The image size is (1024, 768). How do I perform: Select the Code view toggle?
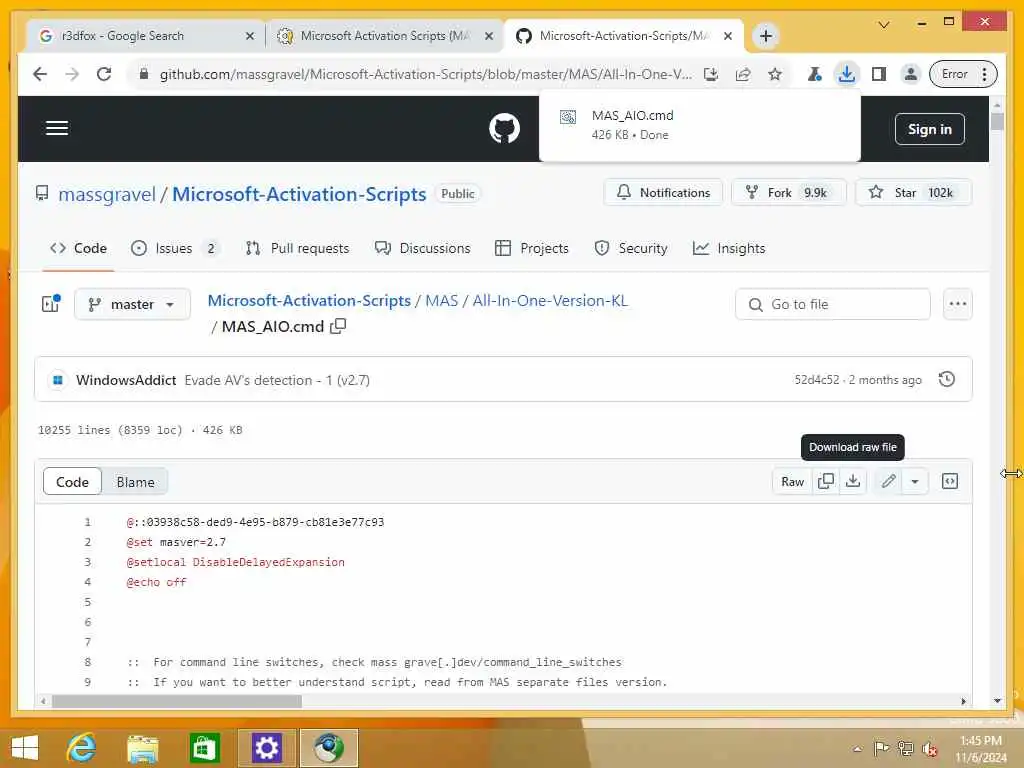pos(72,482)
